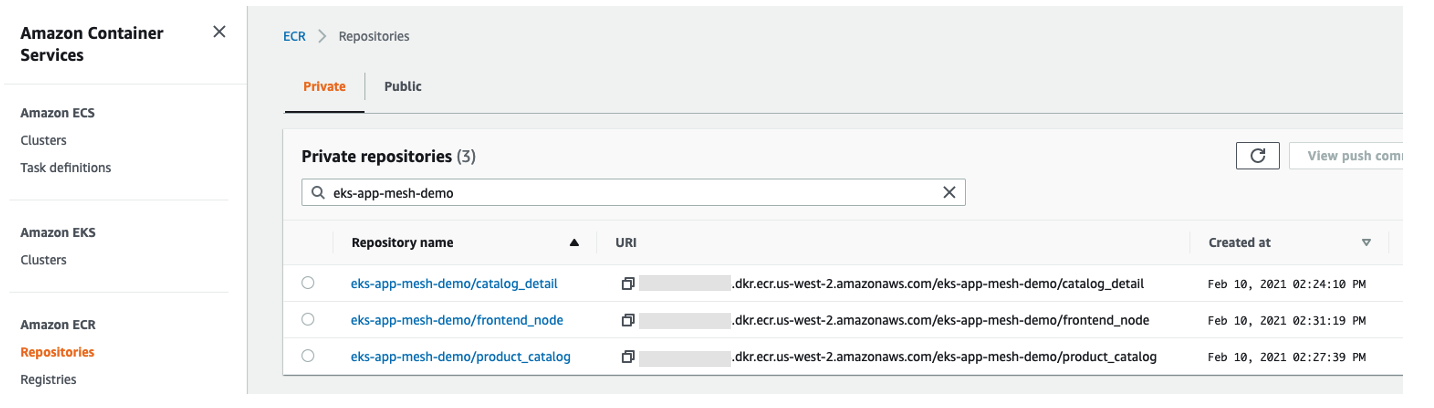
Task: Copy URI of frontend_node repository
Action: point(628,320)
